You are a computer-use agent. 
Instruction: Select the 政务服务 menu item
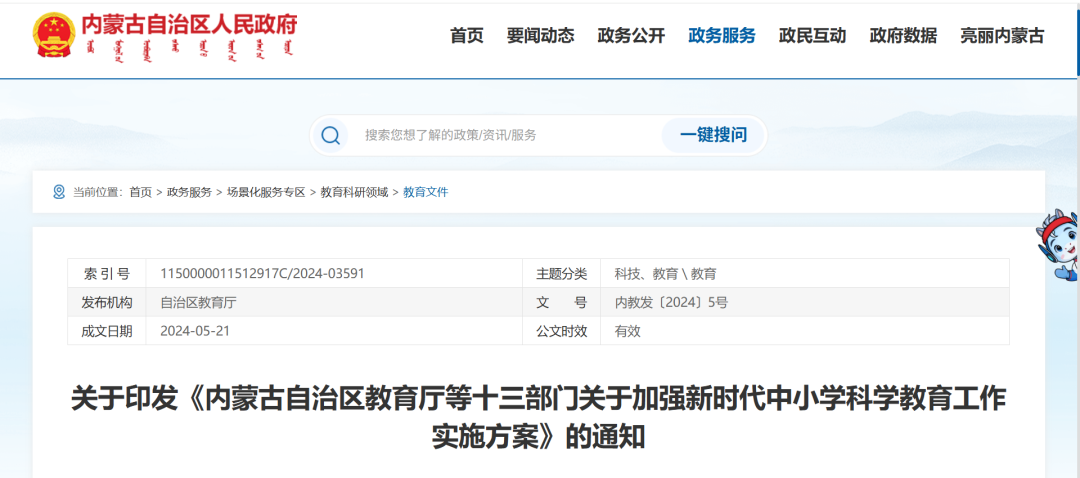[x=722, y=36]
